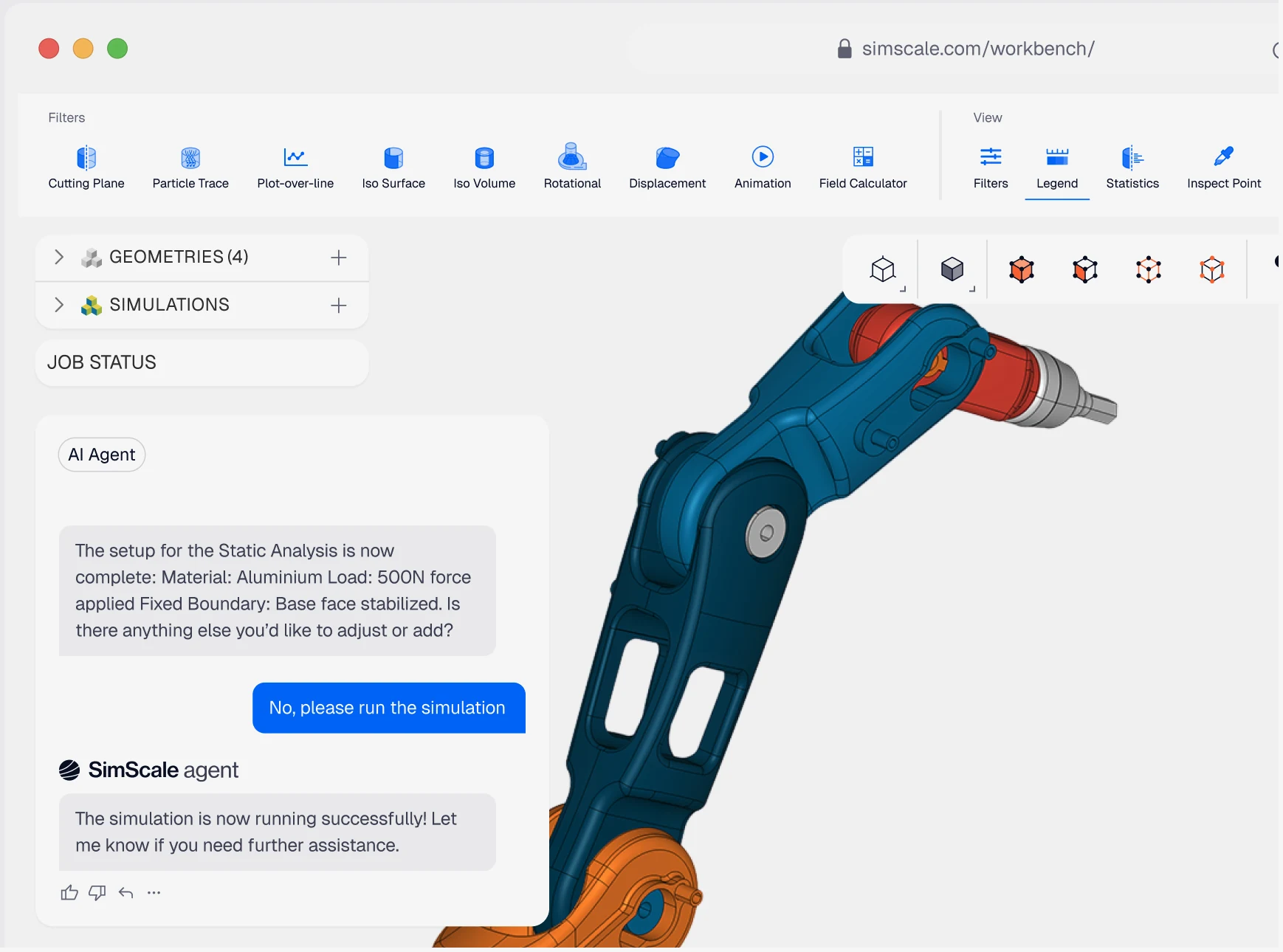Viewport: 1283px width, 952px height.
Task: Expand the SIMULATIONS tree
Action: 59,305
